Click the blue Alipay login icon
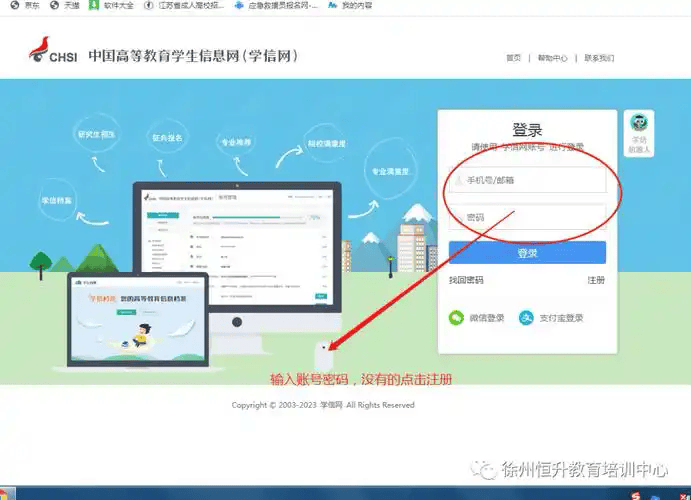The width and height of the screenshot is (691, 500). (526, 318)
